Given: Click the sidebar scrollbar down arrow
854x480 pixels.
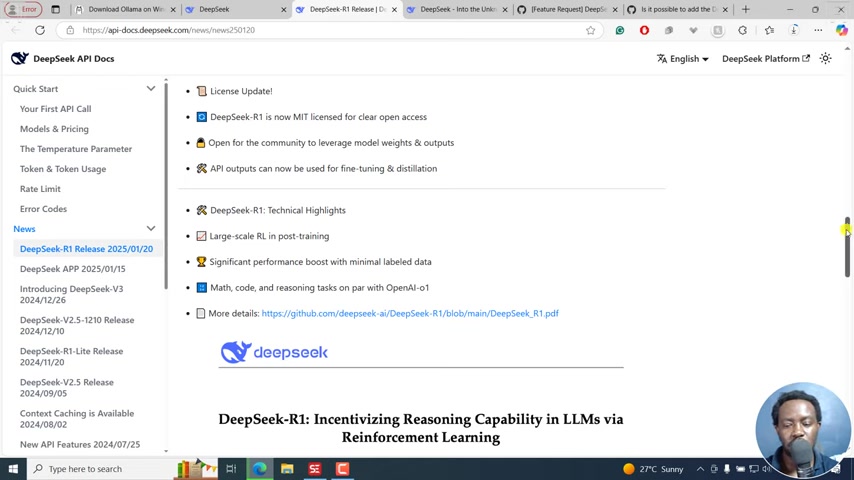Looking at the screenshot, I should (x=166, y=451).
